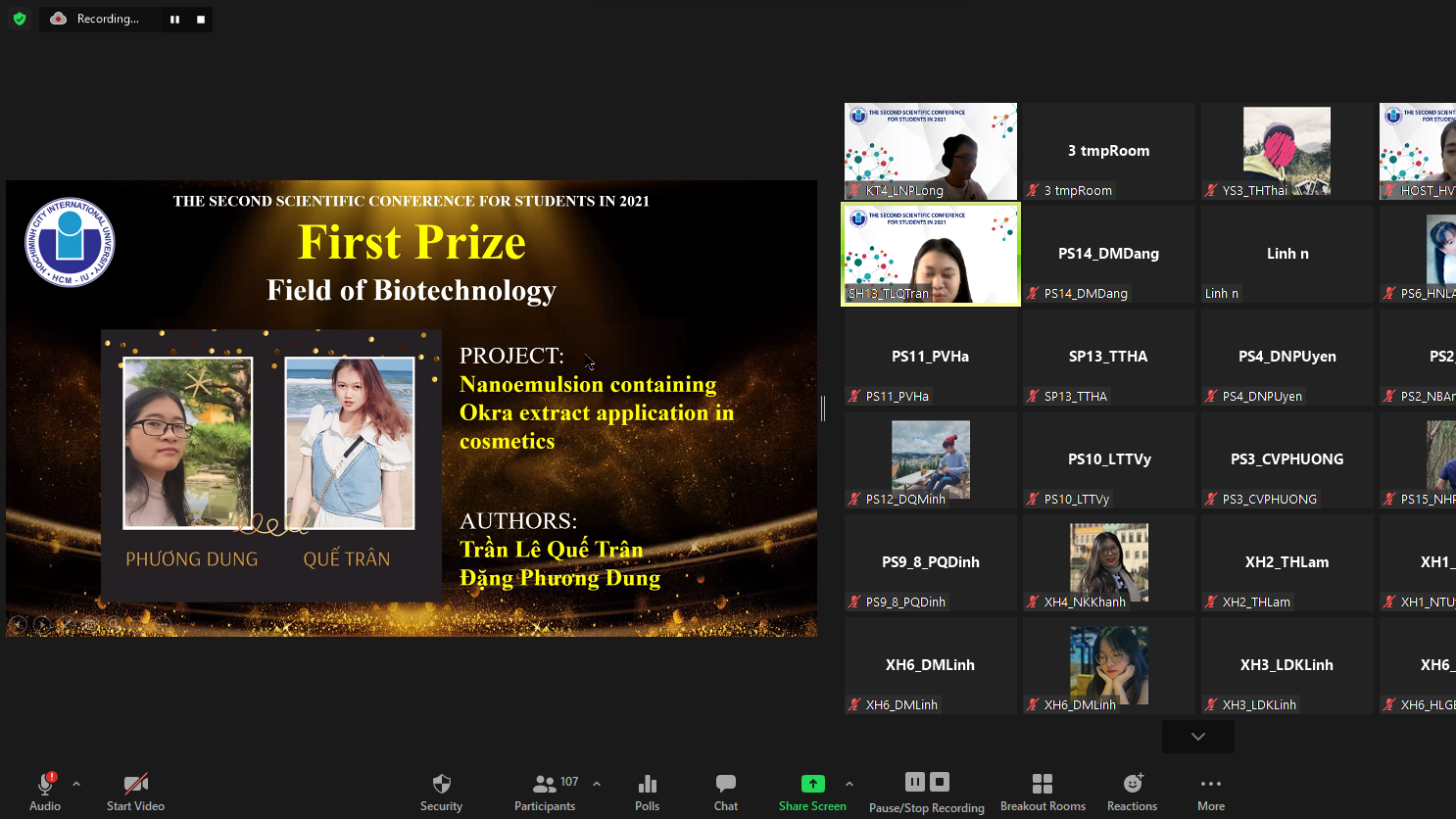Turn on camera with Start Video
Viewport: 1456px width, 819px height.
[x=135, y=792]
